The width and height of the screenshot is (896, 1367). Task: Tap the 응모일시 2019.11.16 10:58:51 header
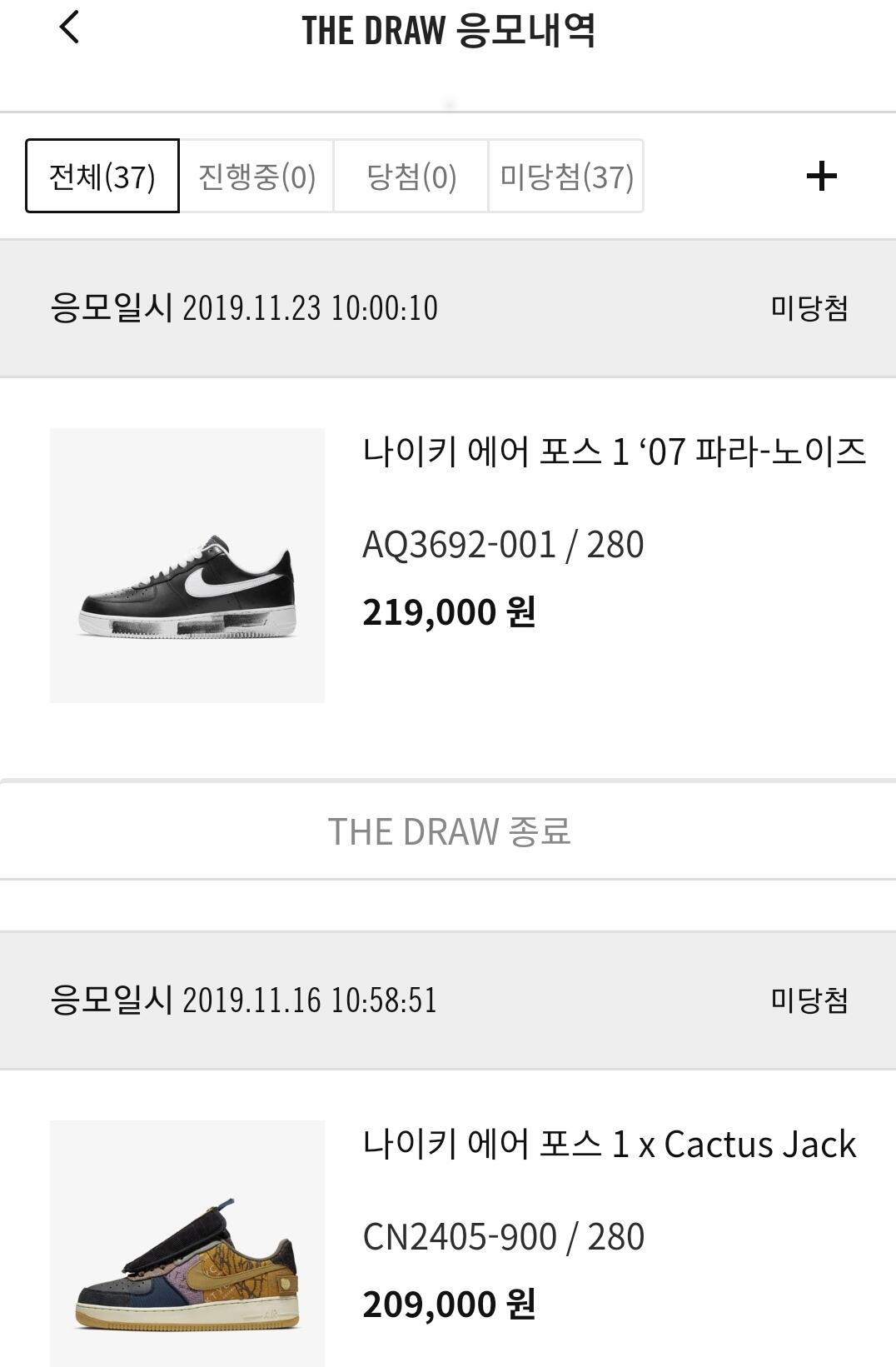(244, 1000)
